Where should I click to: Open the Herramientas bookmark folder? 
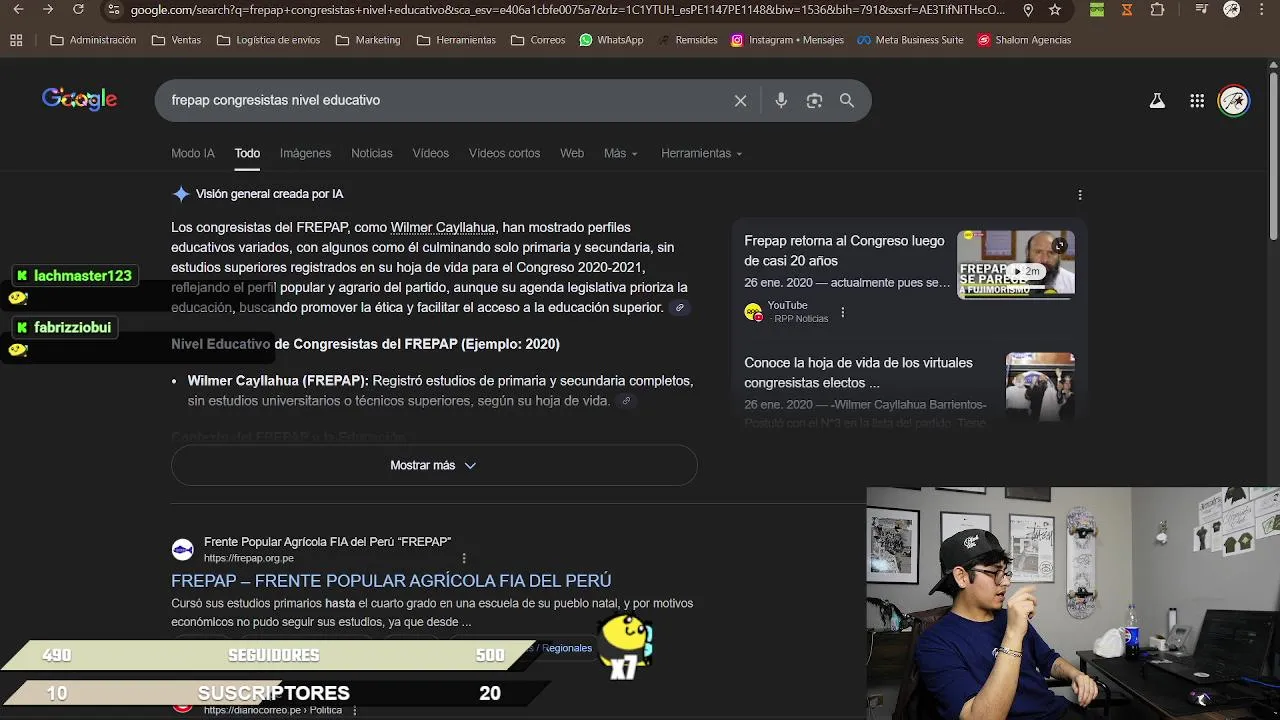click(456, 40)
